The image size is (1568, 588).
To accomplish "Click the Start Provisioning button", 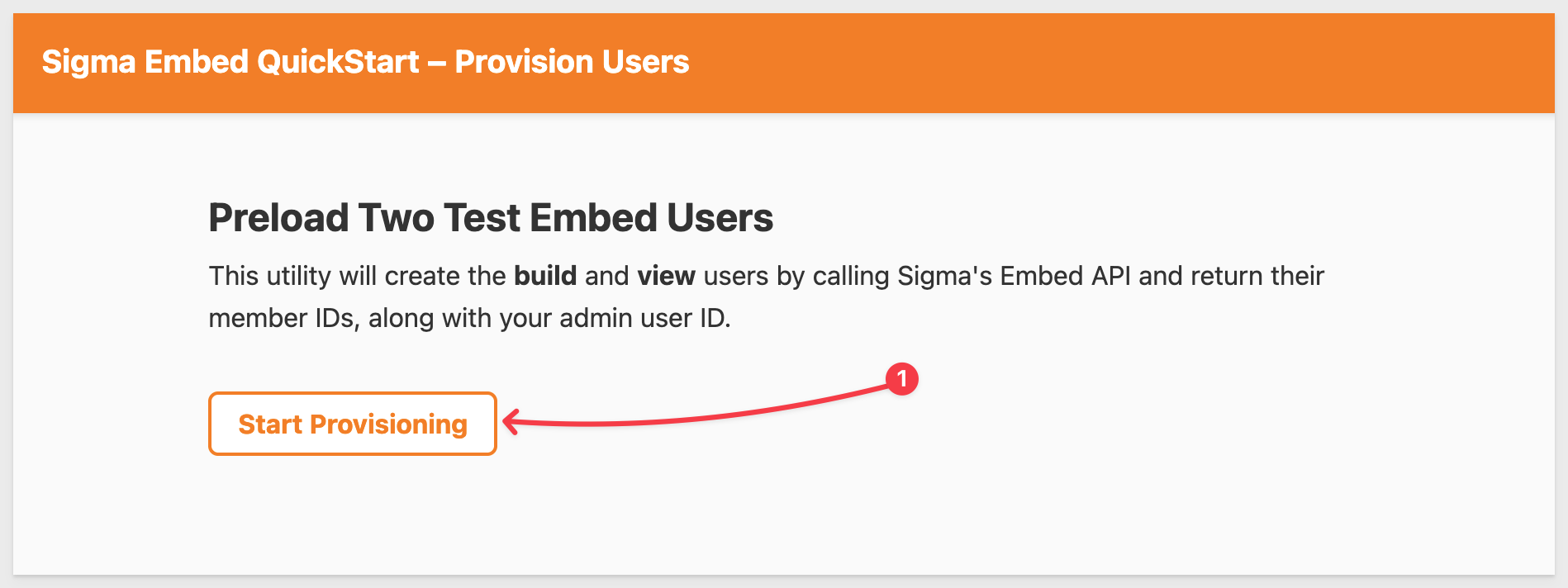I will (353, 424).
